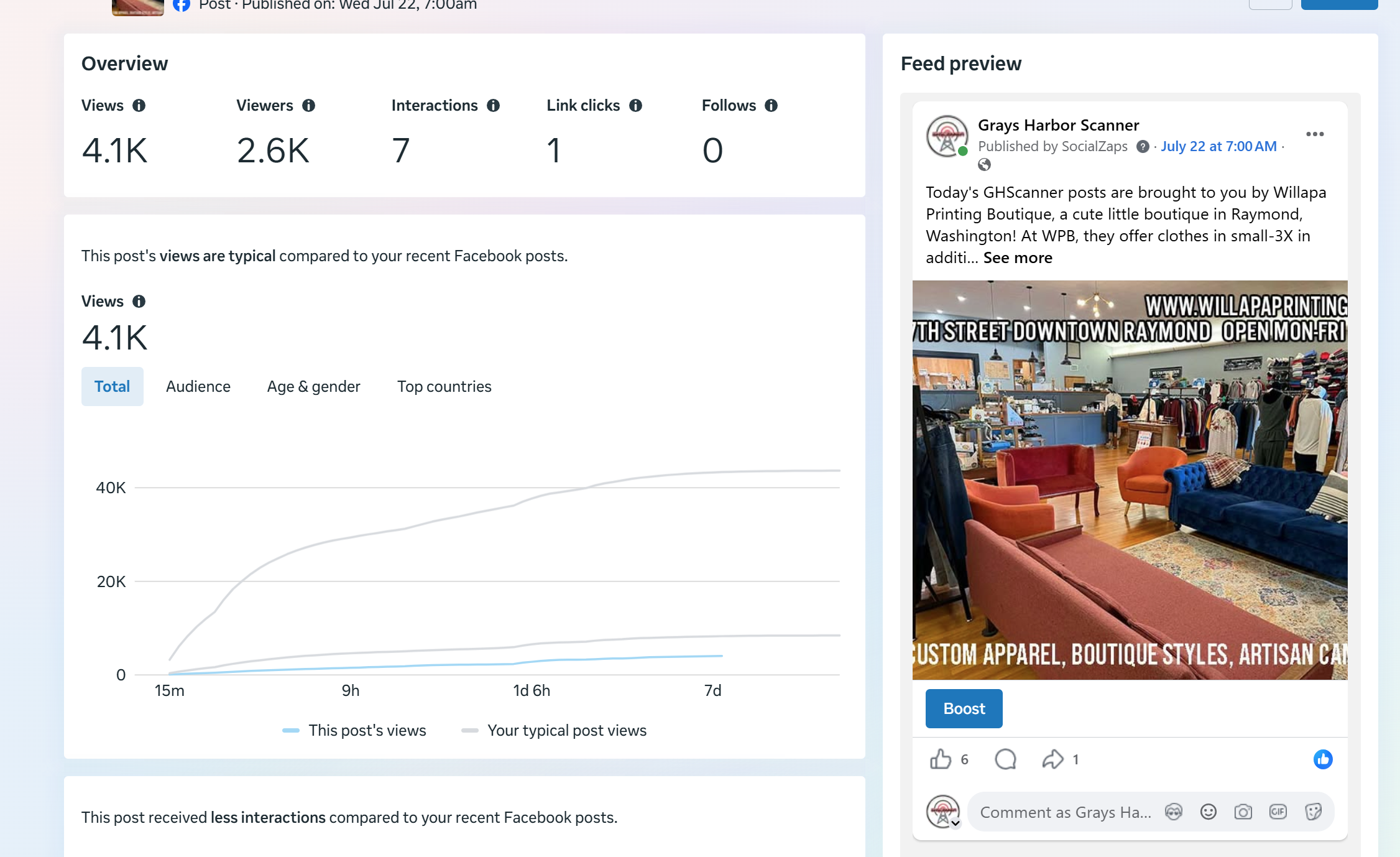Screen dimensions: 1400x857
Task: Show the Top countries tab
Action: [x=444, y=387]
